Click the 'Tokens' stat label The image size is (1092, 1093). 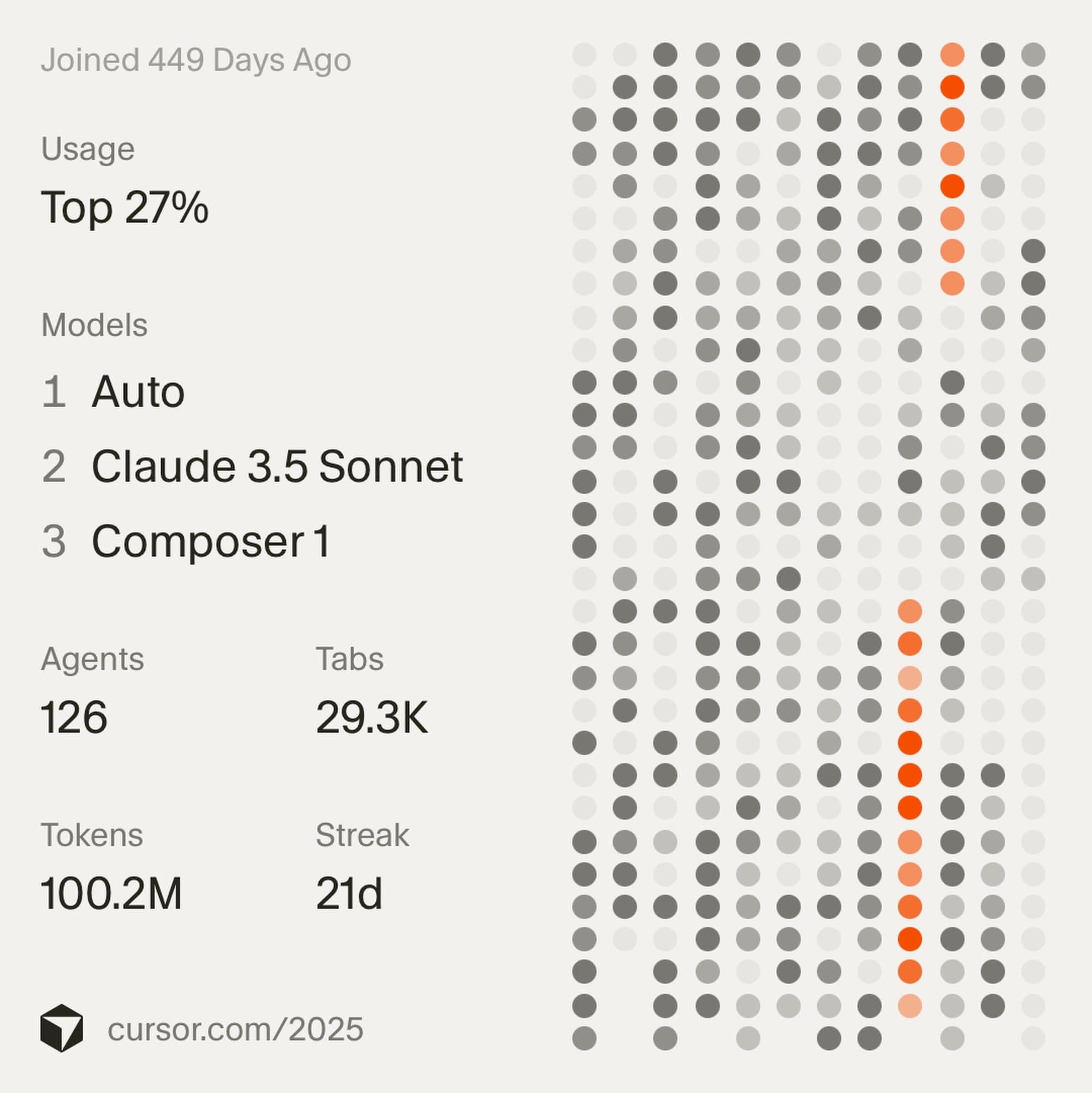(x=92, y=835)
